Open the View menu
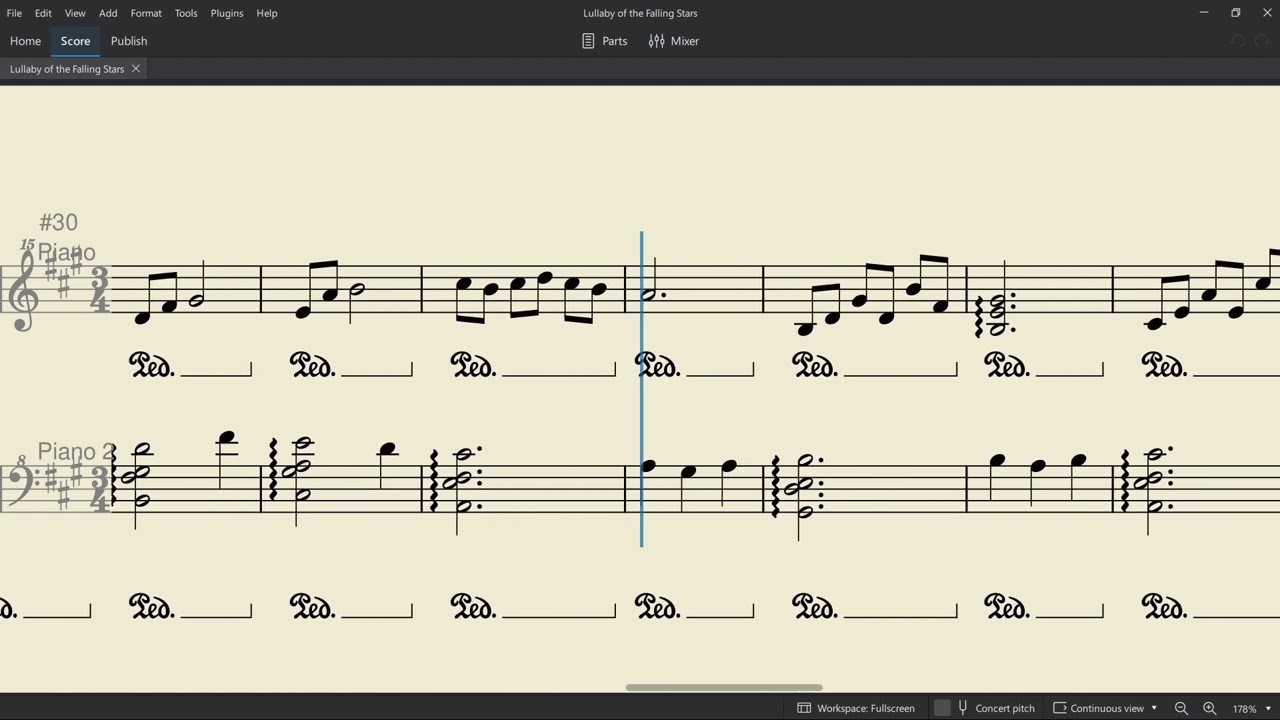 pyautogui.click(x=75, y=13)
